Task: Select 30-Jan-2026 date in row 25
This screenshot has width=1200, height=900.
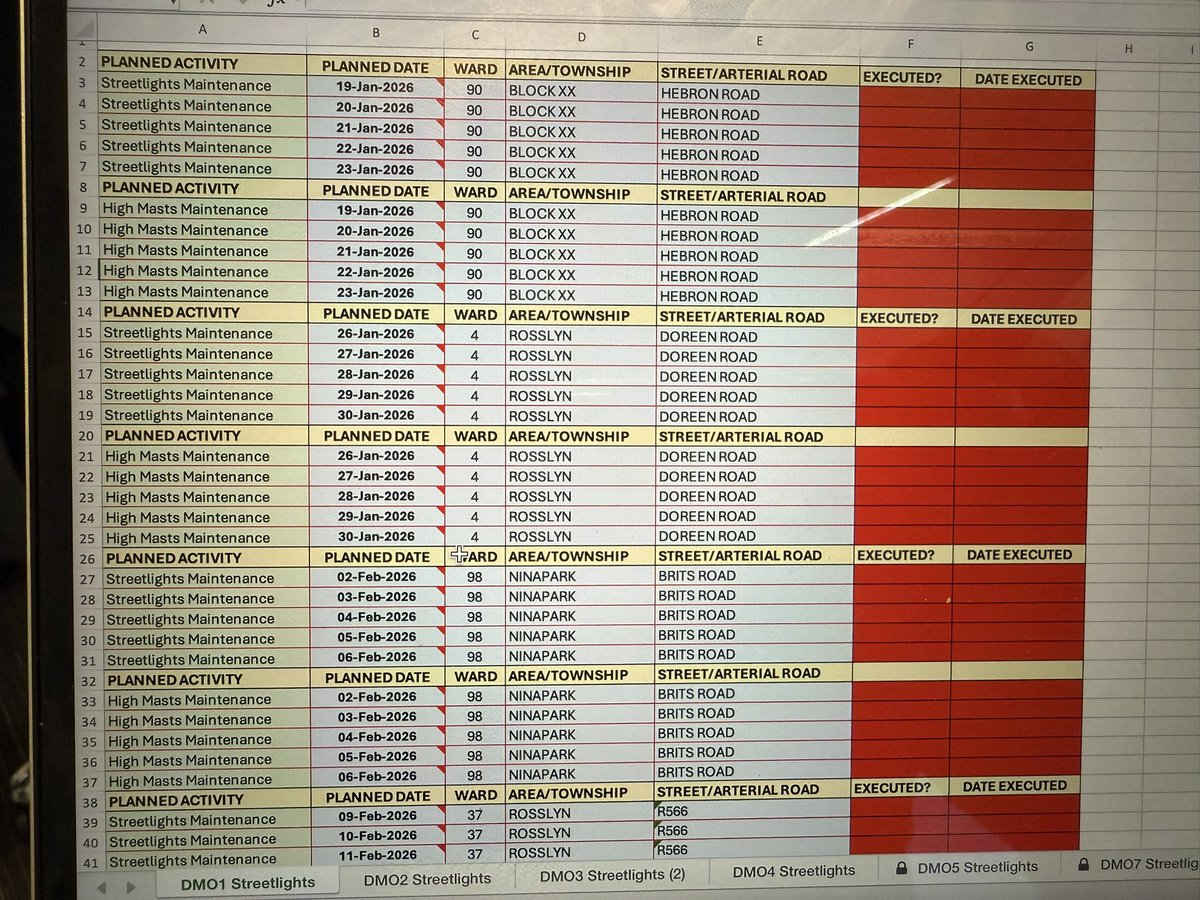Action: coord(379,537)
